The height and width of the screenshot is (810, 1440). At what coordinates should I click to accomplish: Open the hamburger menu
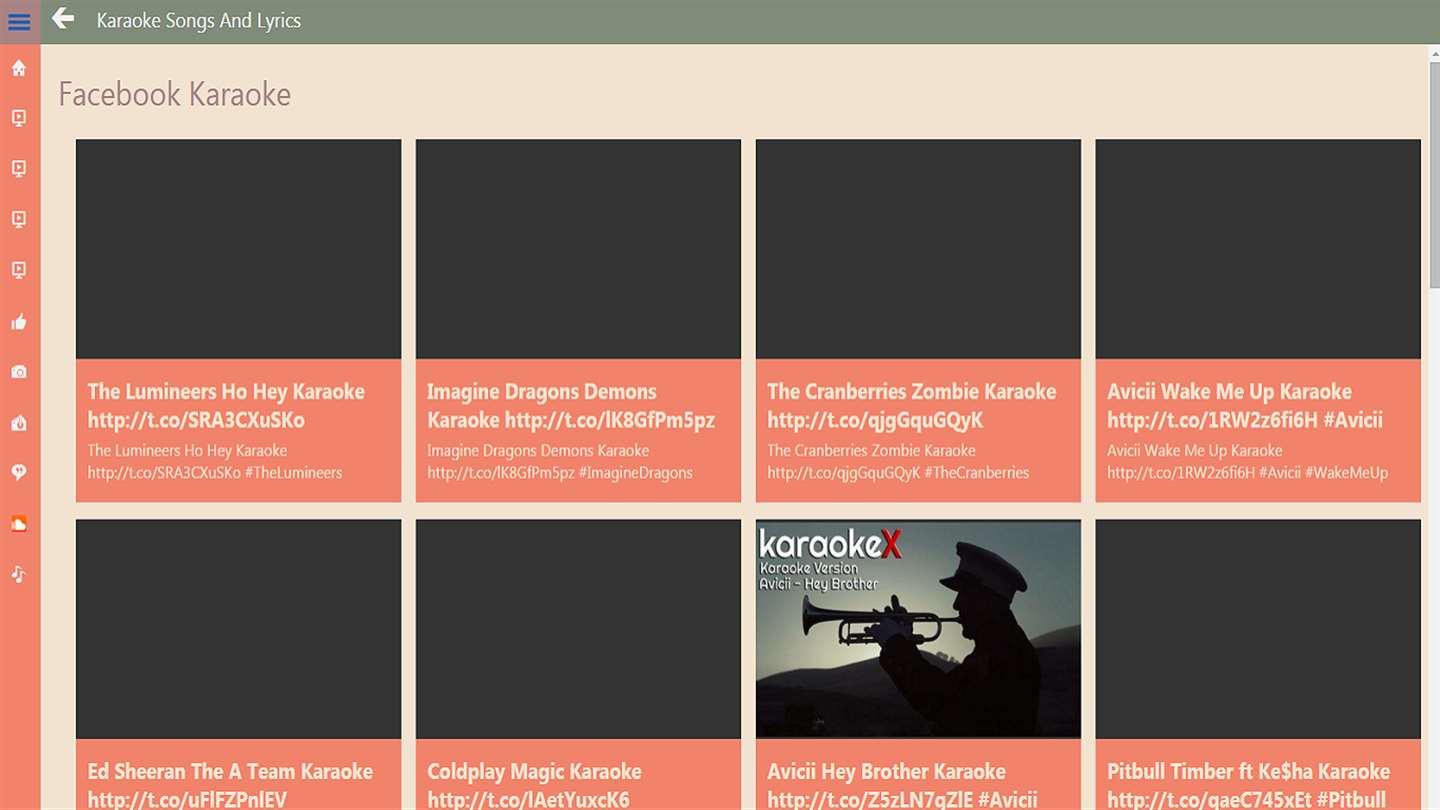tap(19, 21)
